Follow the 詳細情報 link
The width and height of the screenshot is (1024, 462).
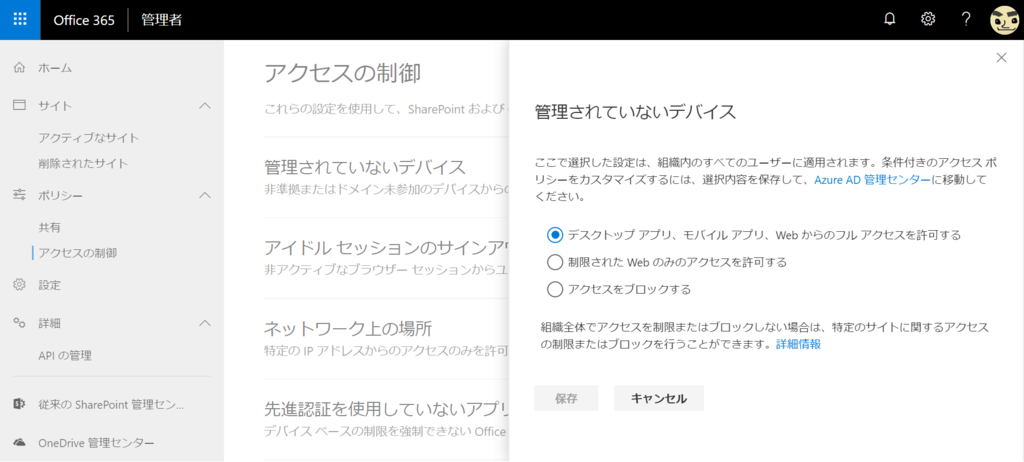coord(798,344)
